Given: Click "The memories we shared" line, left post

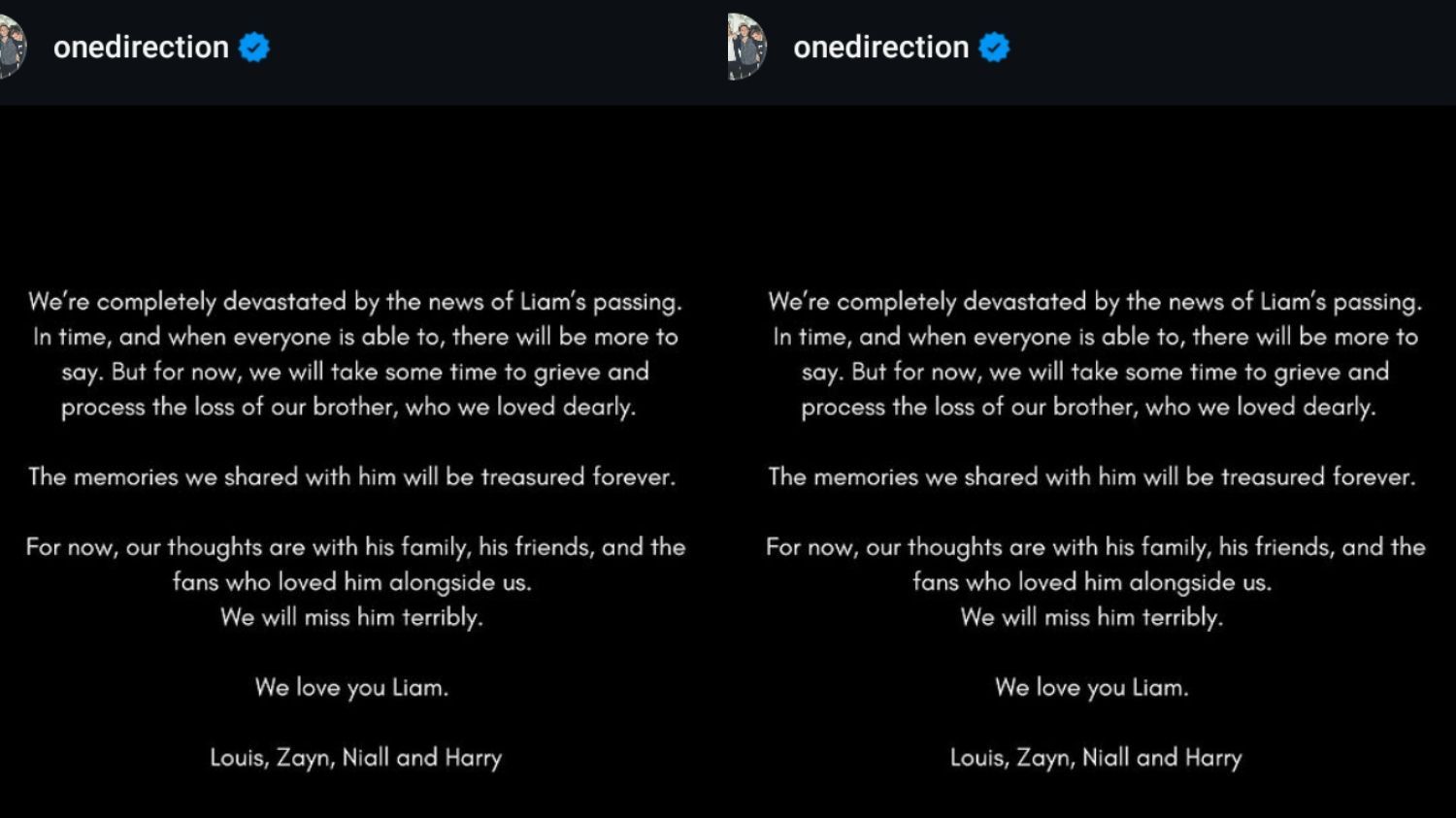Looking at the screenshot, I should (351, 476).
